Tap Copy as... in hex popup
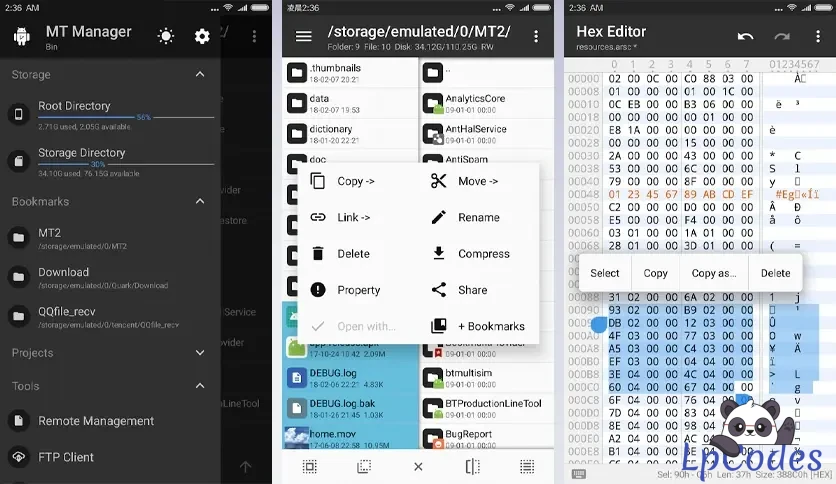Viewport: 836px width, 484px height. pyautogui.click(x=714, y=273)
